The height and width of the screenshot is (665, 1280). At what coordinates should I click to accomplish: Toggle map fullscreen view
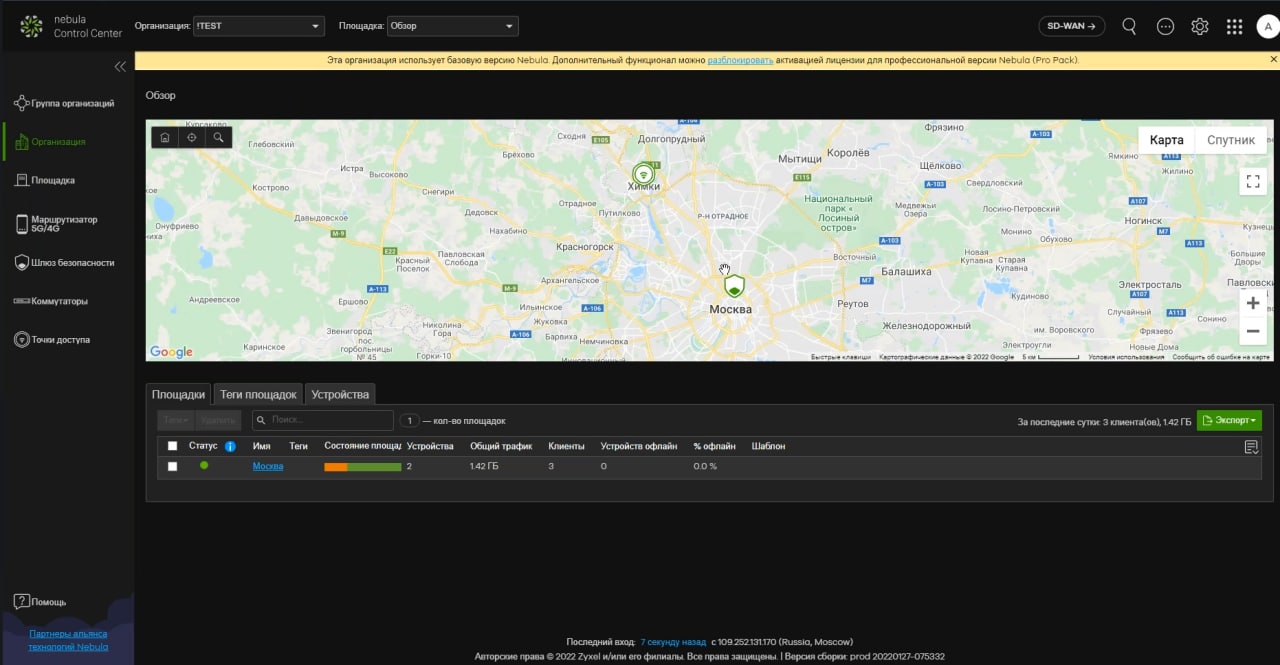pyautogui.click(x=1253, y=181)
